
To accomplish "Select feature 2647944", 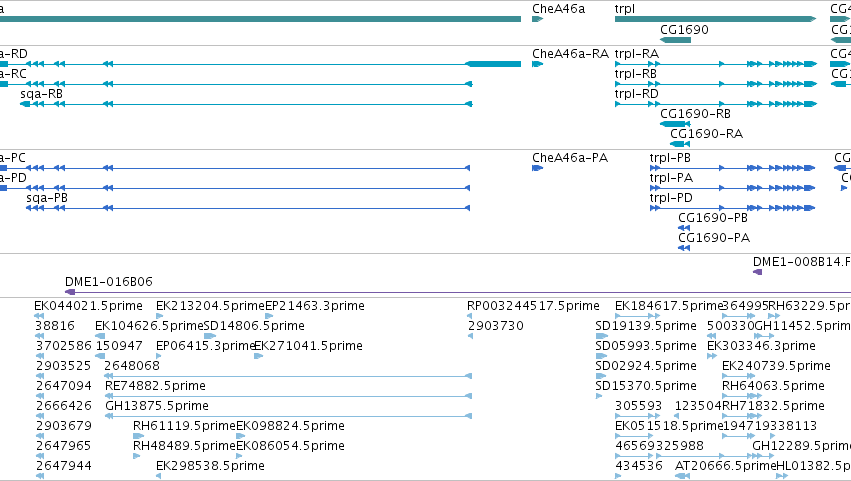I will 63,466.
